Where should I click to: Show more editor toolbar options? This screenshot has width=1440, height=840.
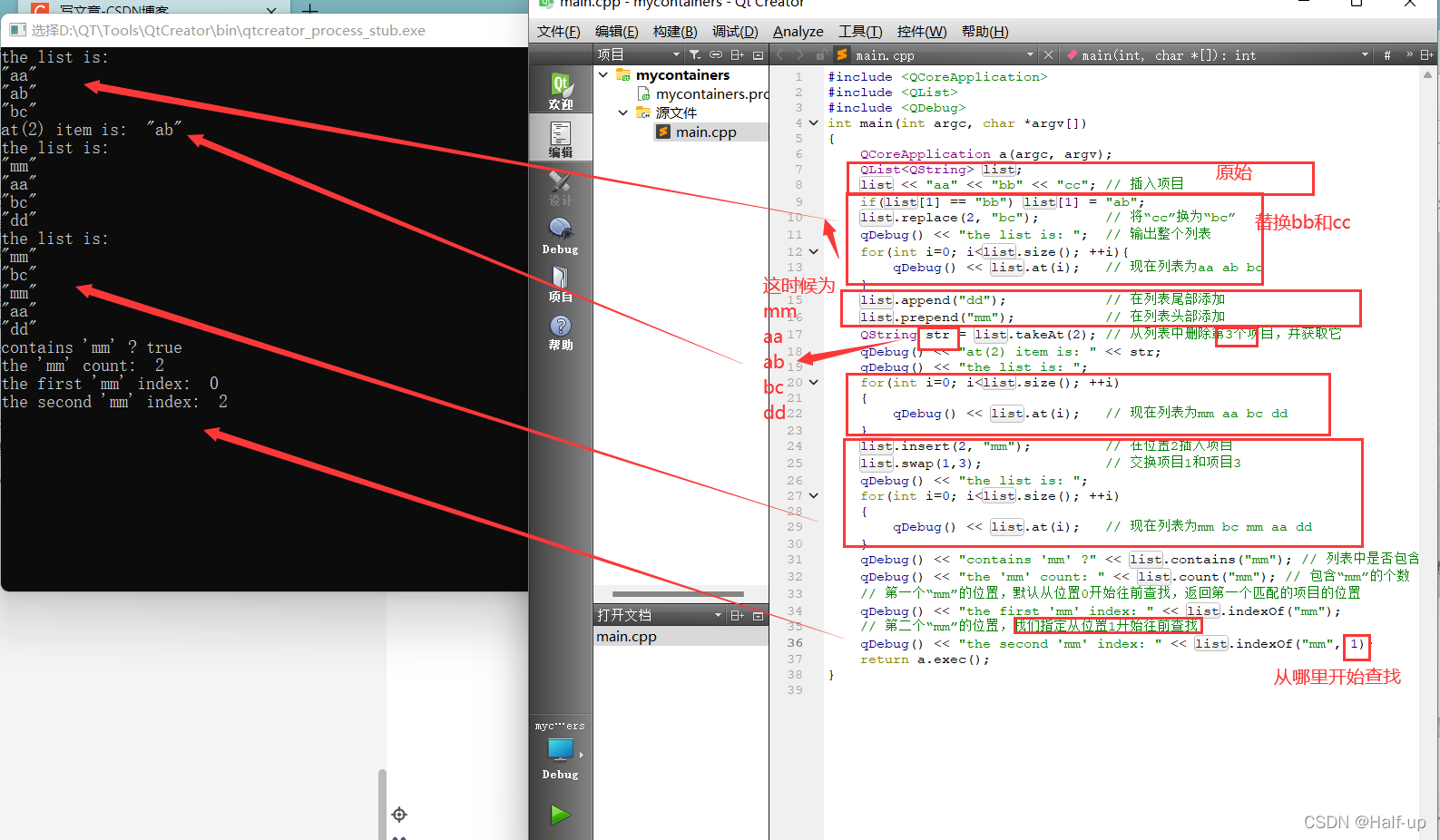tap(1410, 54)
